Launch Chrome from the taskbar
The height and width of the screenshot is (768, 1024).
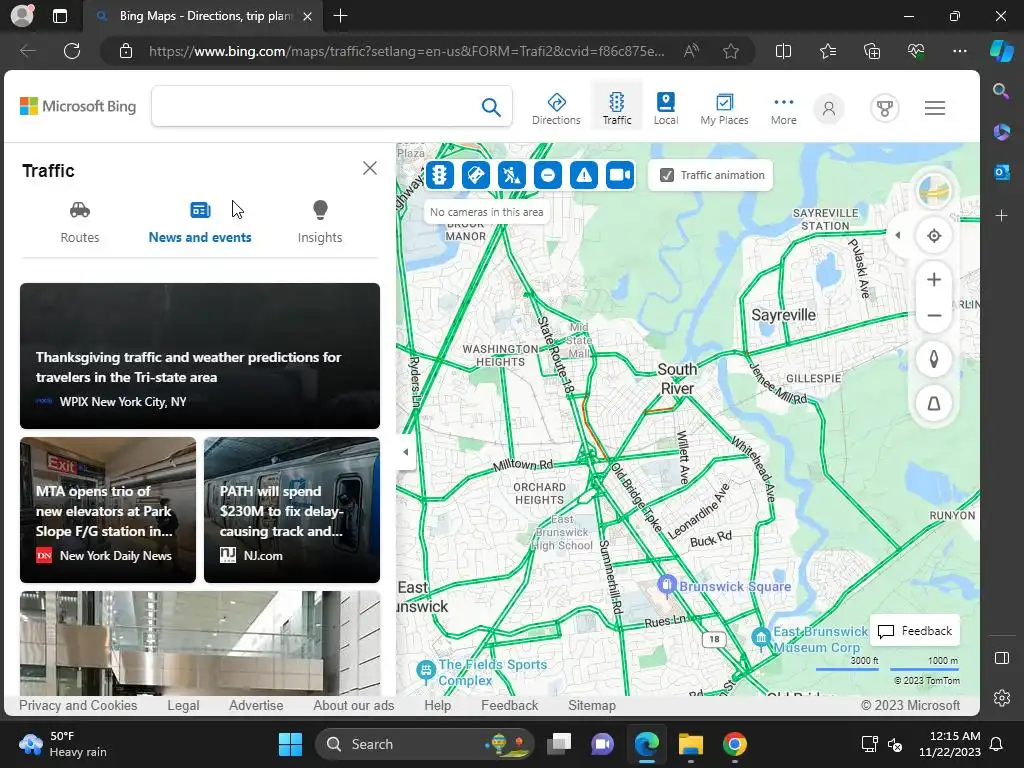[x=735, y=744]
